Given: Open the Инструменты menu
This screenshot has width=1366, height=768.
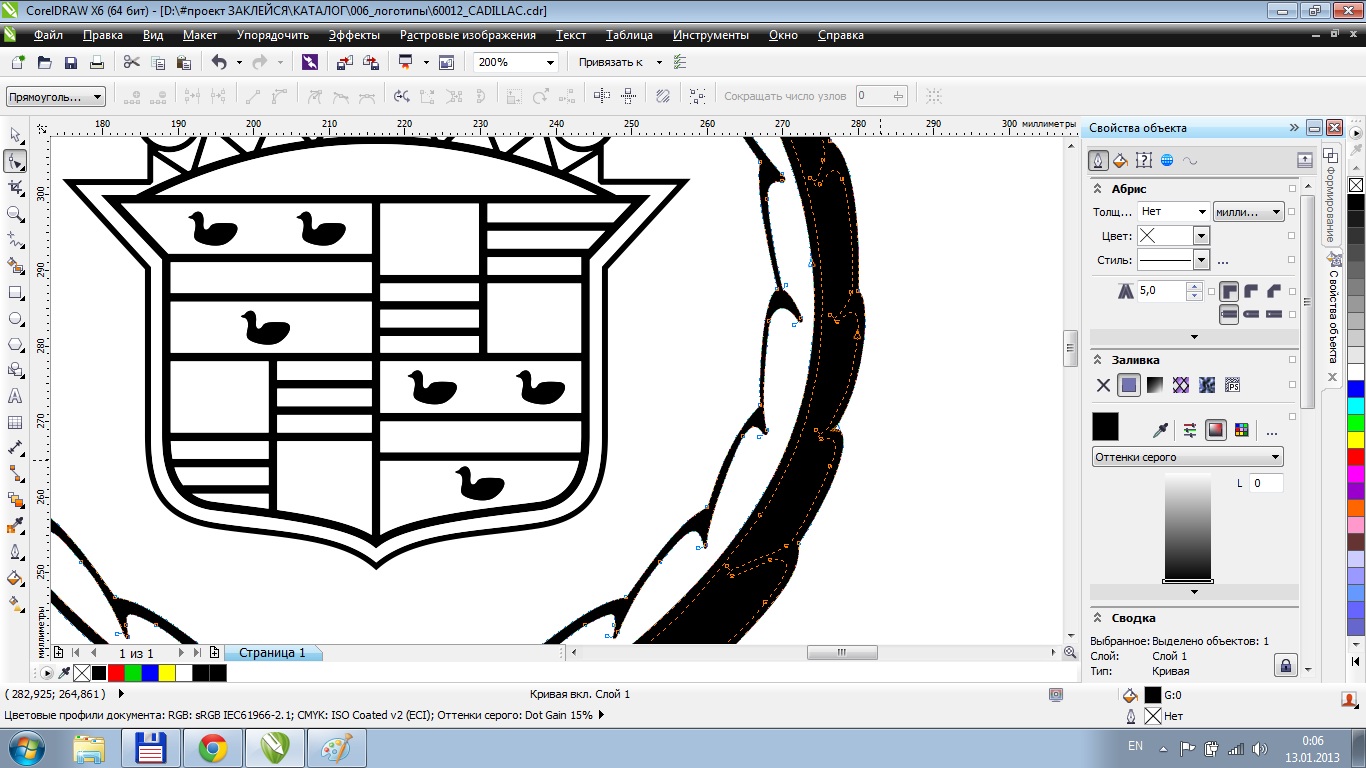Looking at the screenshot, I should coord(711,35).
